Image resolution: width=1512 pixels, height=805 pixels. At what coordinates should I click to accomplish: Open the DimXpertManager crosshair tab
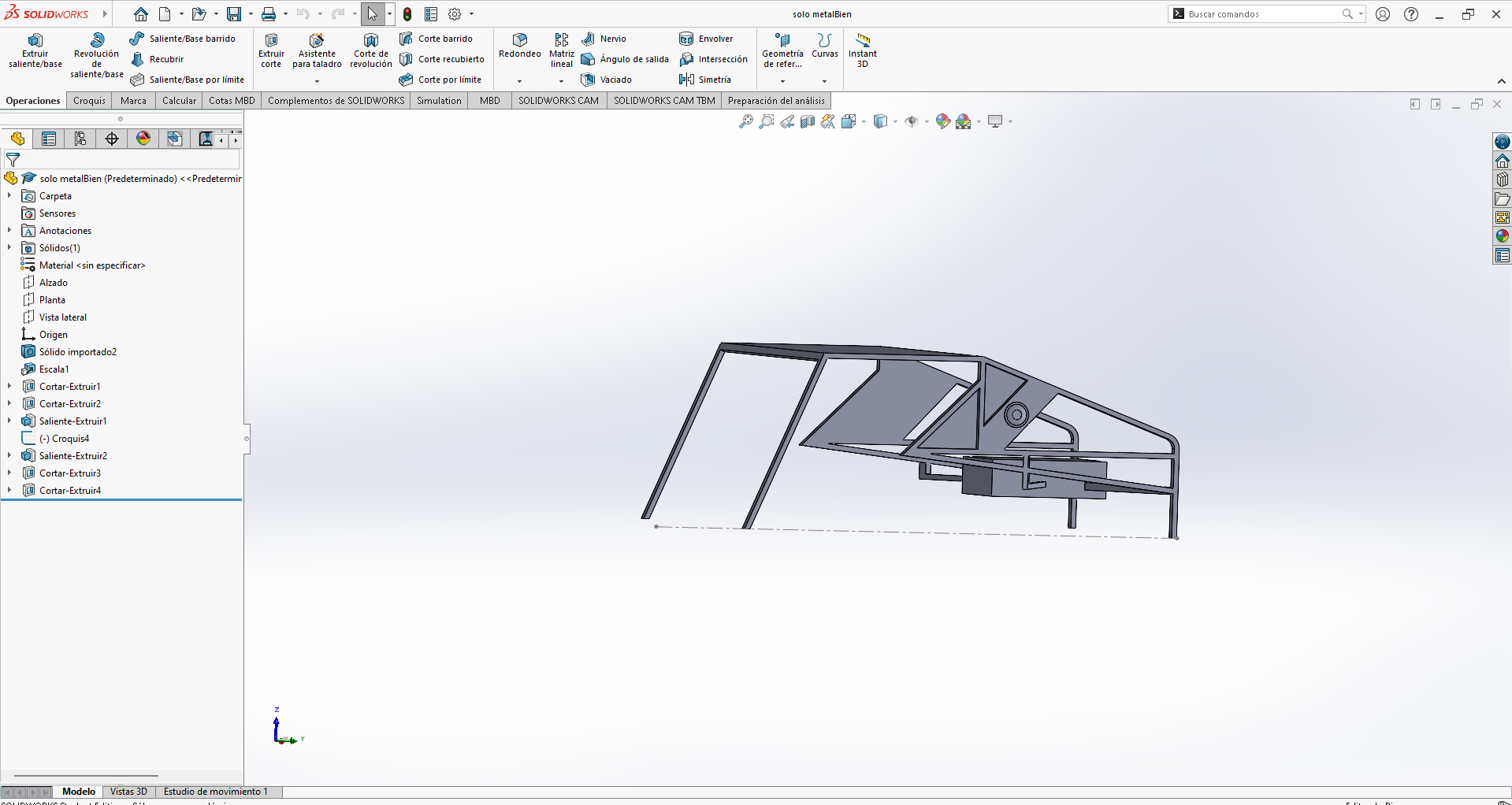pos(112,139)
